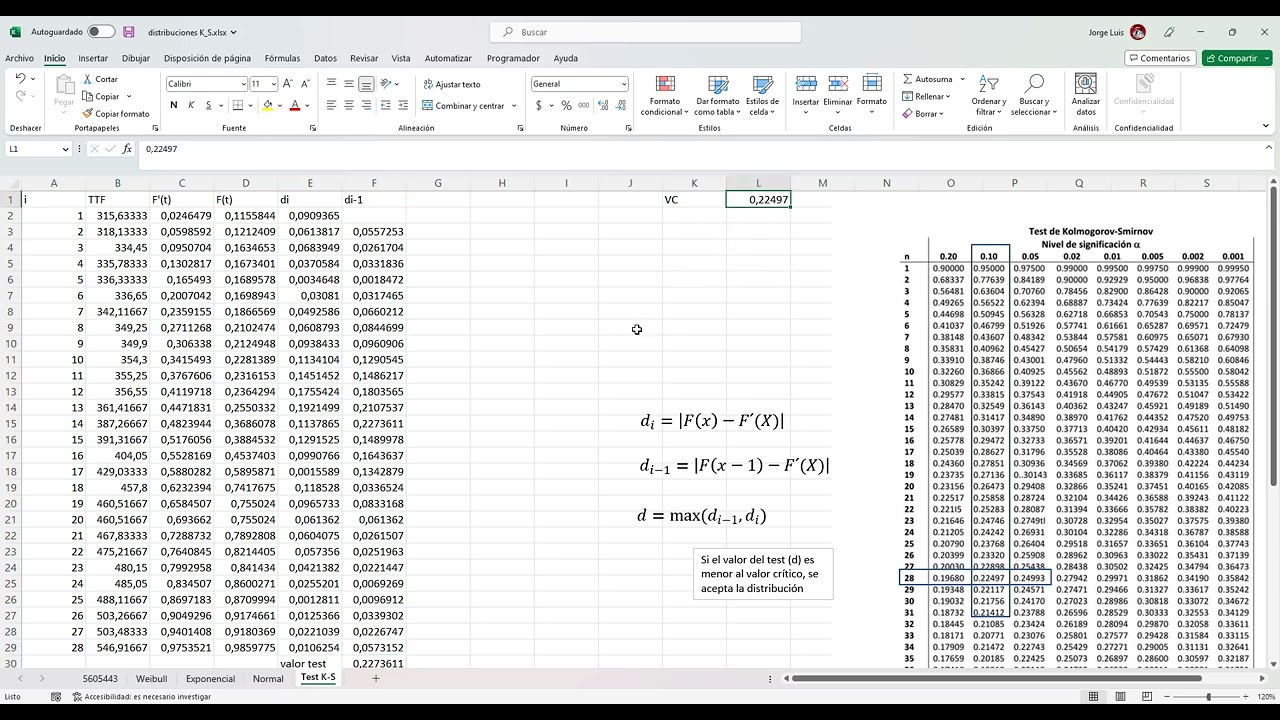This screenshot has width=1280, height=720.
Task: Open the Exponencial sheet tab
Action: coord(211,678)
